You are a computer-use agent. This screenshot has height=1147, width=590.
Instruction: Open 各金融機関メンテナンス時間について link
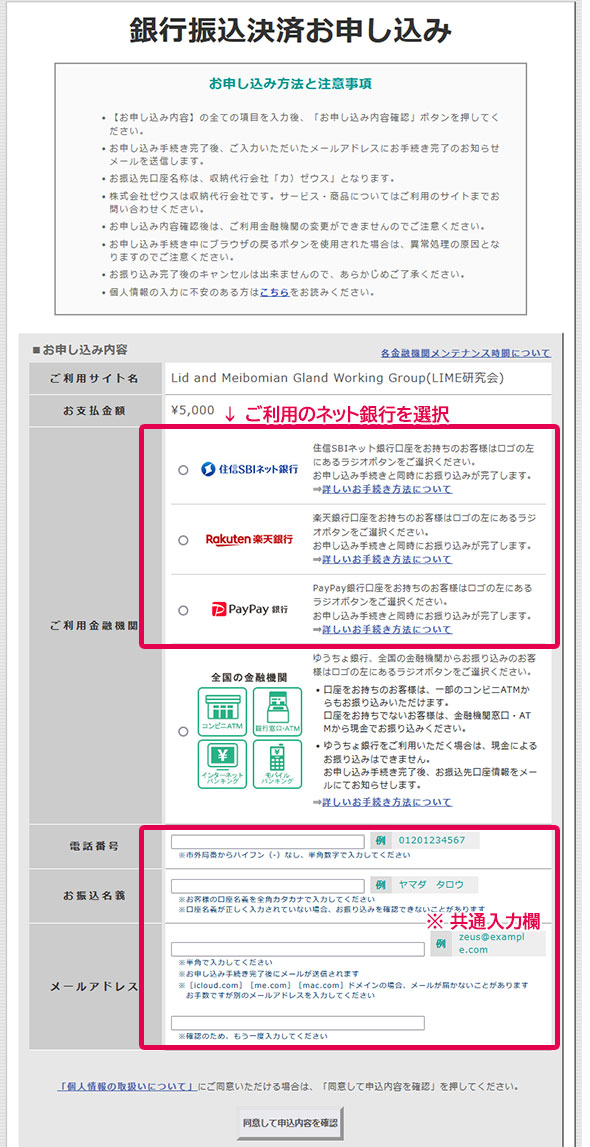465,353
